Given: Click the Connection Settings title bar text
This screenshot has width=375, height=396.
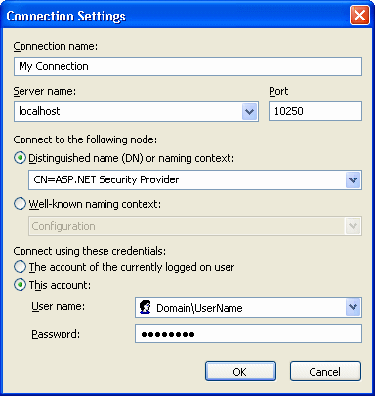Looking at the screenshot, I should (x=66, y=16).
